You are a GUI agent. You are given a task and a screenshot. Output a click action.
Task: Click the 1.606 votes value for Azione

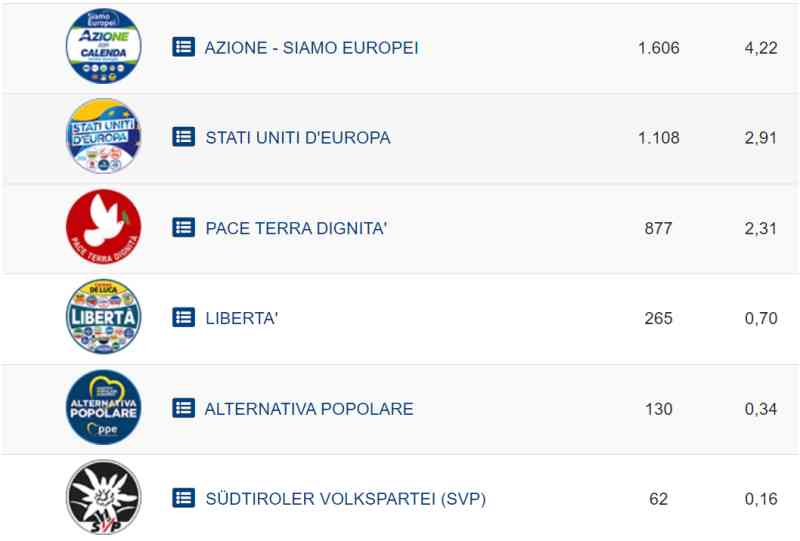[x=658, y=48]
